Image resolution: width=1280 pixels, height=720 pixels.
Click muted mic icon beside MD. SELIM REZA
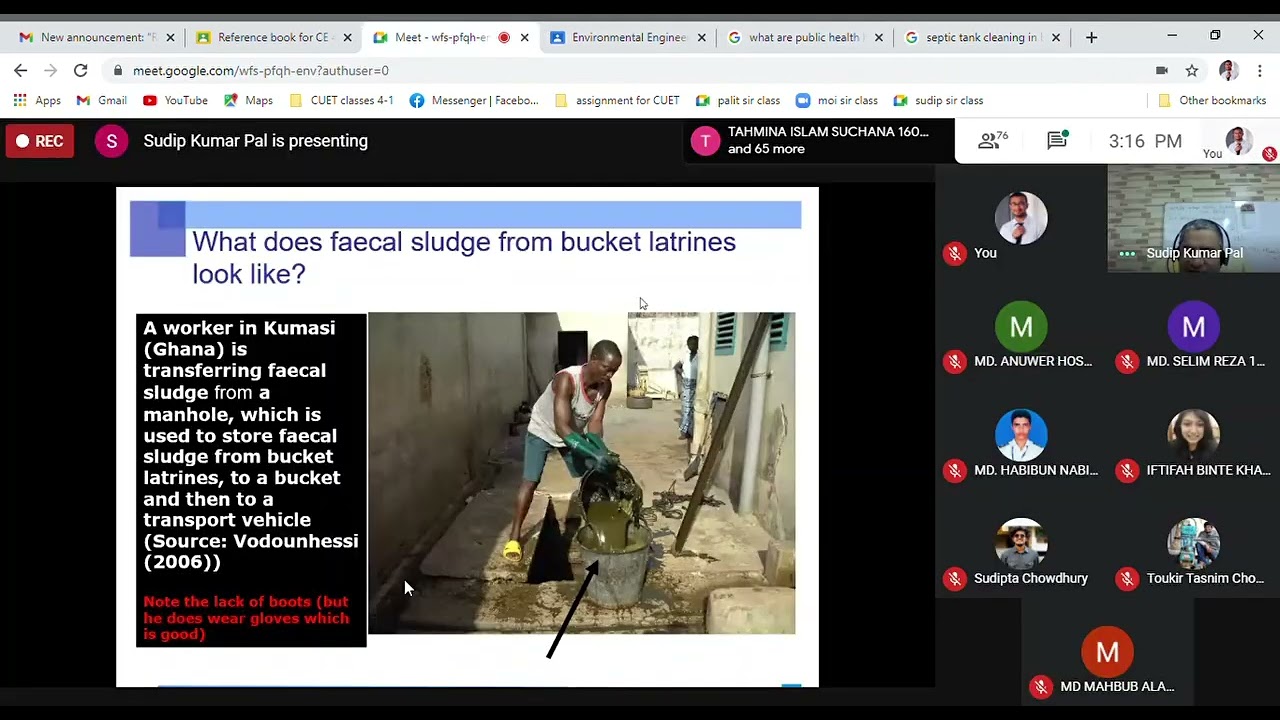coord(1127,361)
